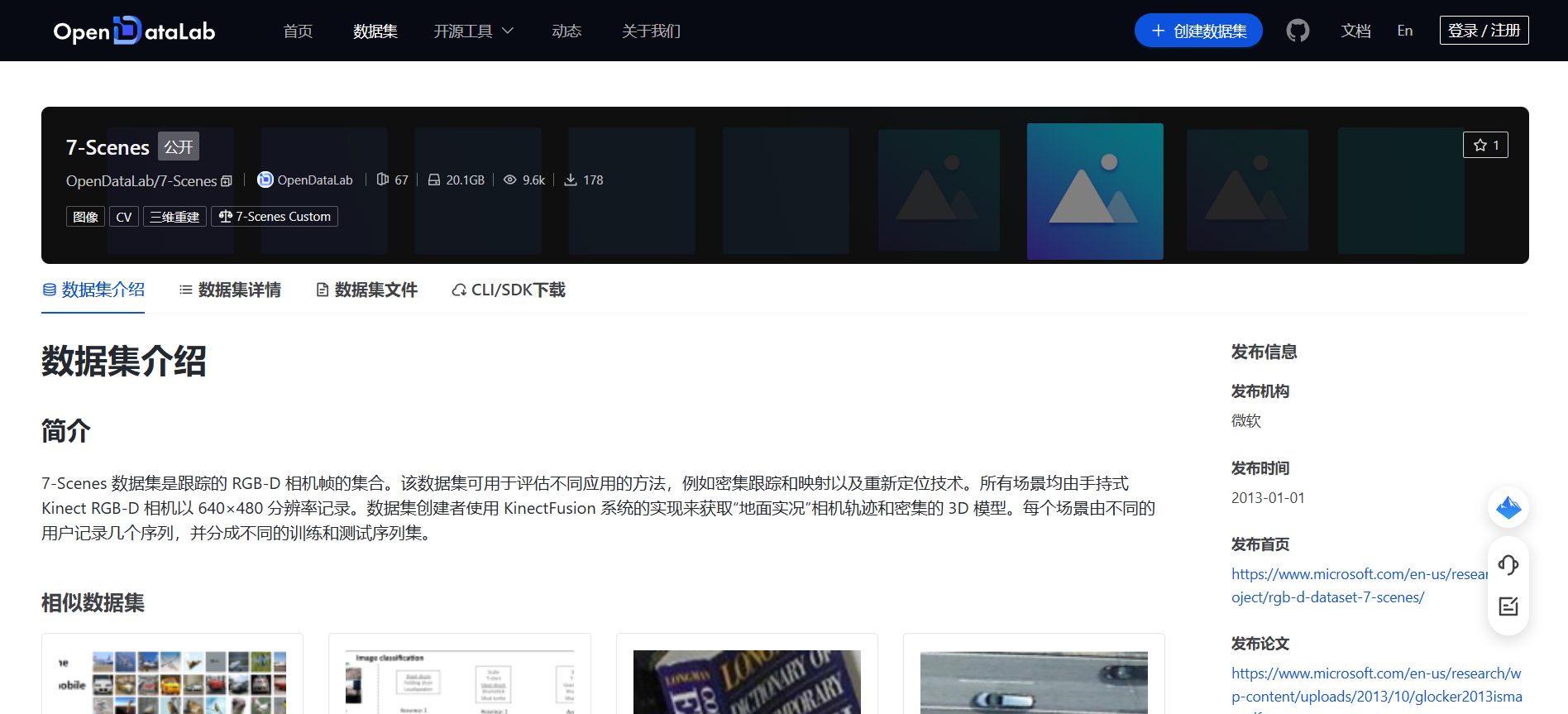The height and width of the screenshot is (714, 1568).
Task: Click the OpenDataLab logo
Action: click(134, 31)
